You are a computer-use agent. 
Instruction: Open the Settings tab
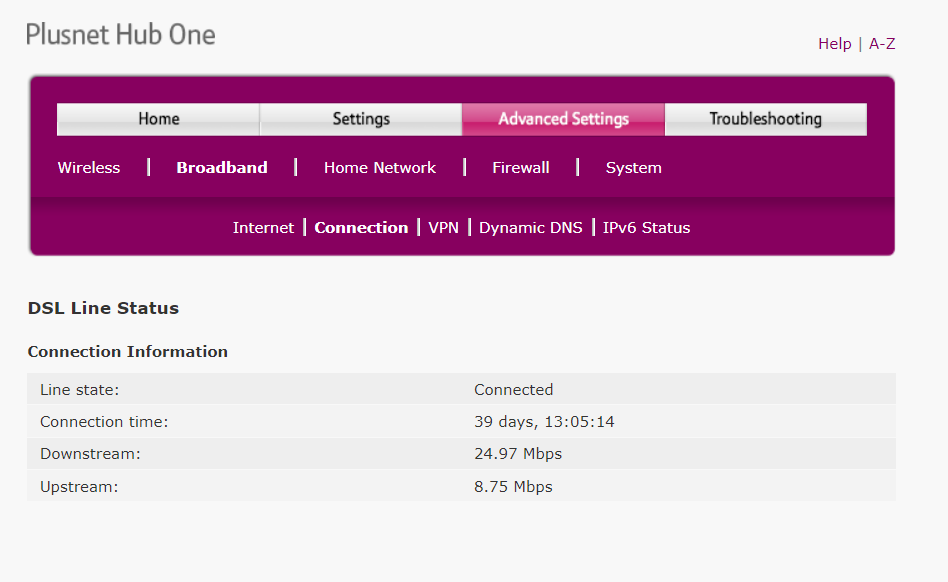[x=361, y=119]
